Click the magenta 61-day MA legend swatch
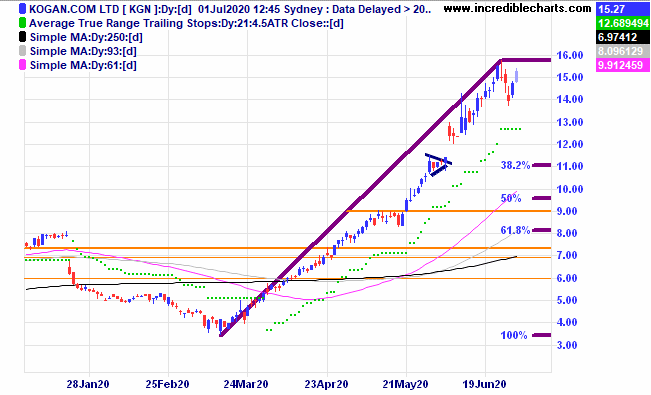651x395 pixels. 22,65
